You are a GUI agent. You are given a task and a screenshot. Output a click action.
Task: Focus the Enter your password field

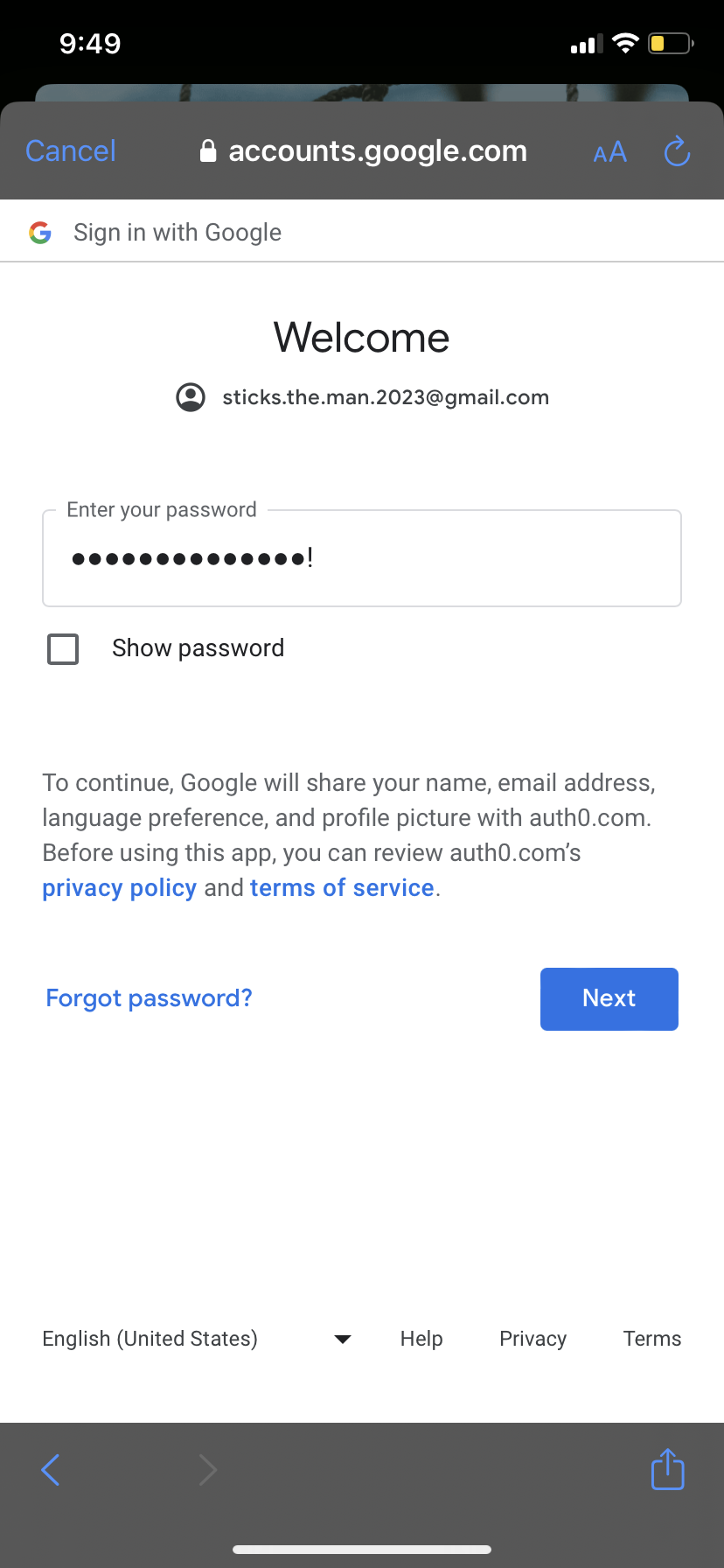tap(362, 558)
